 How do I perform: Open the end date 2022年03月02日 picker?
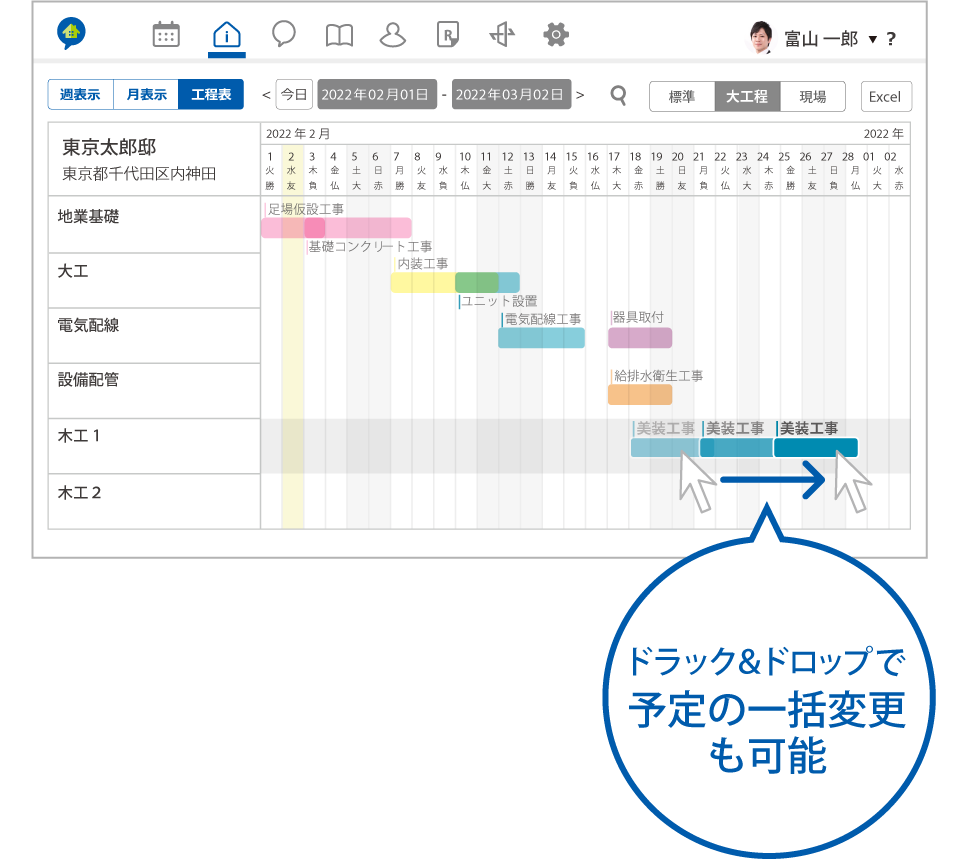(x=511, y=95)
